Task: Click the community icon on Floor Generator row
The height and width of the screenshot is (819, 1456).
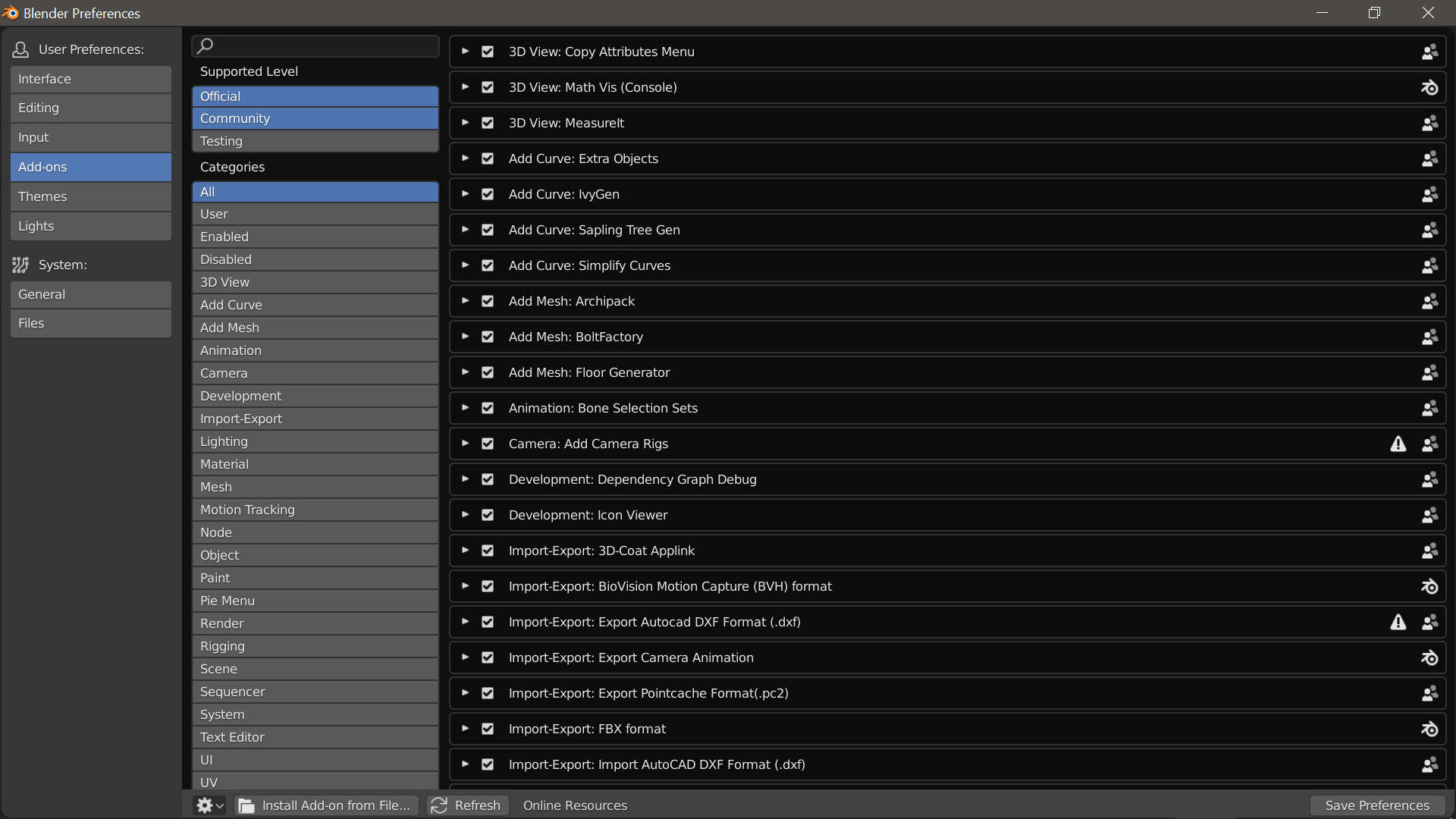Action: tap(1429, 372)
